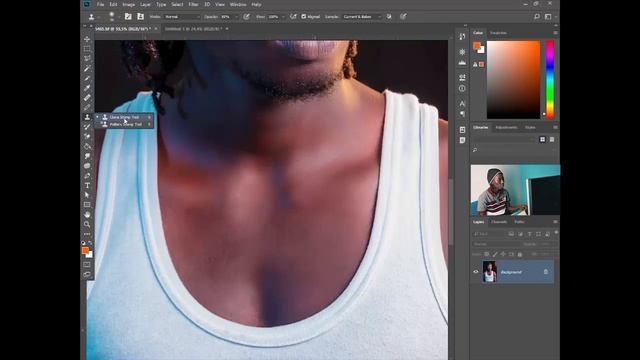640x360 pixels.
Task: Click the hue slider strip
Action: coord(550,79)
